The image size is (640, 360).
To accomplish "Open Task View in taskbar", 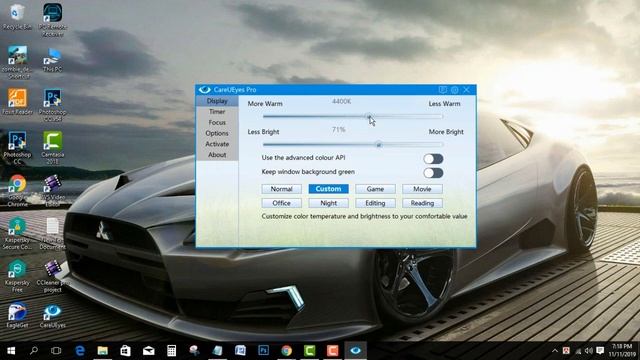I will pos(56,351).
